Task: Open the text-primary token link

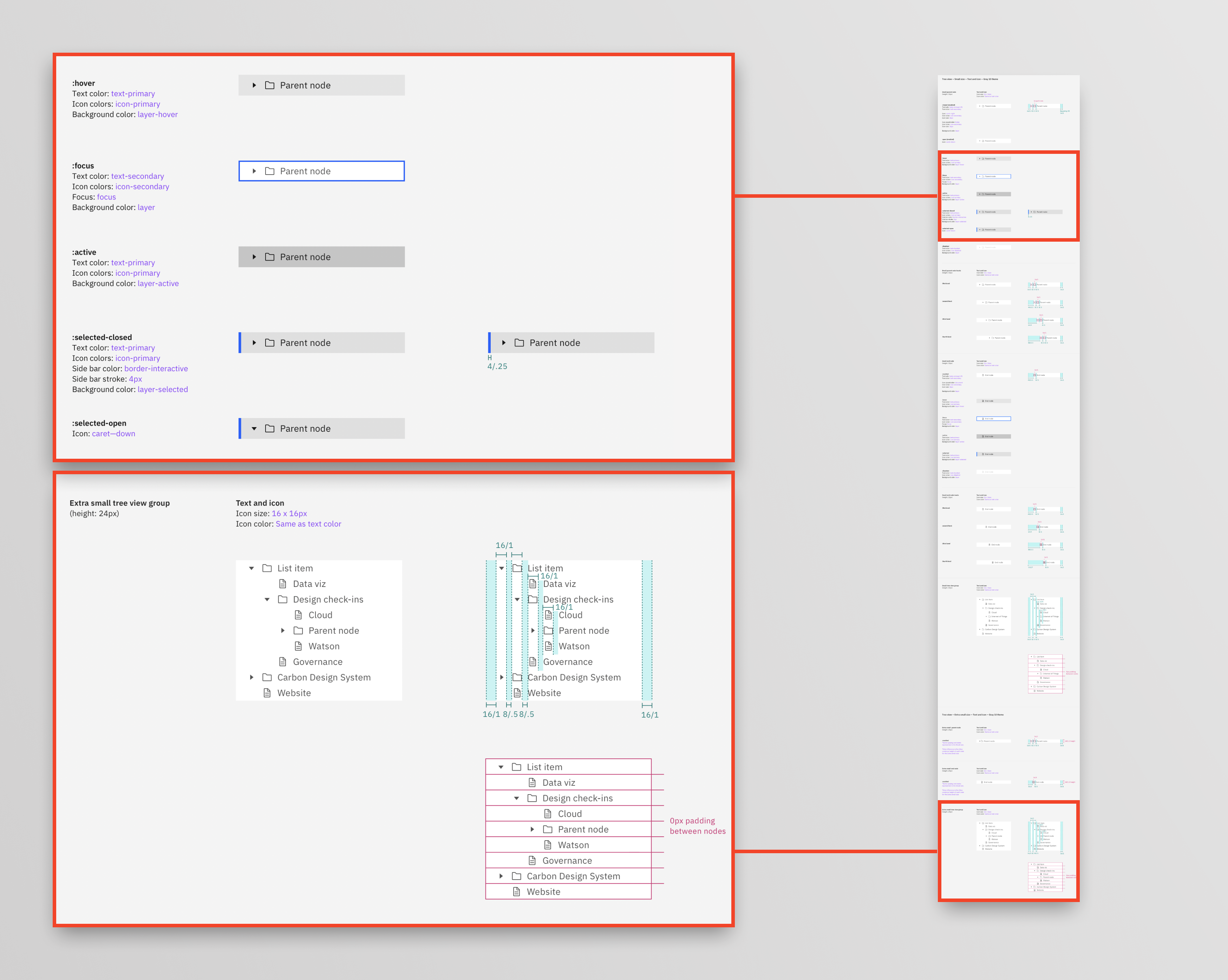Action: (x=133, y=93)
